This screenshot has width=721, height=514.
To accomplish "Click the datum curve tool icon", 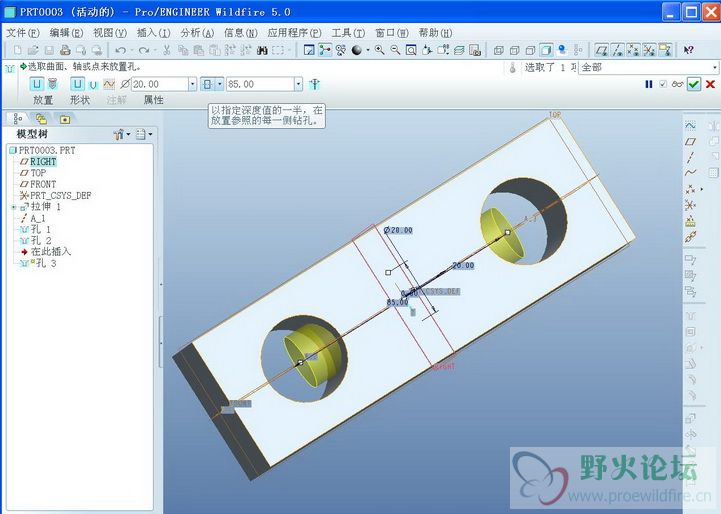I will point(690,173).
